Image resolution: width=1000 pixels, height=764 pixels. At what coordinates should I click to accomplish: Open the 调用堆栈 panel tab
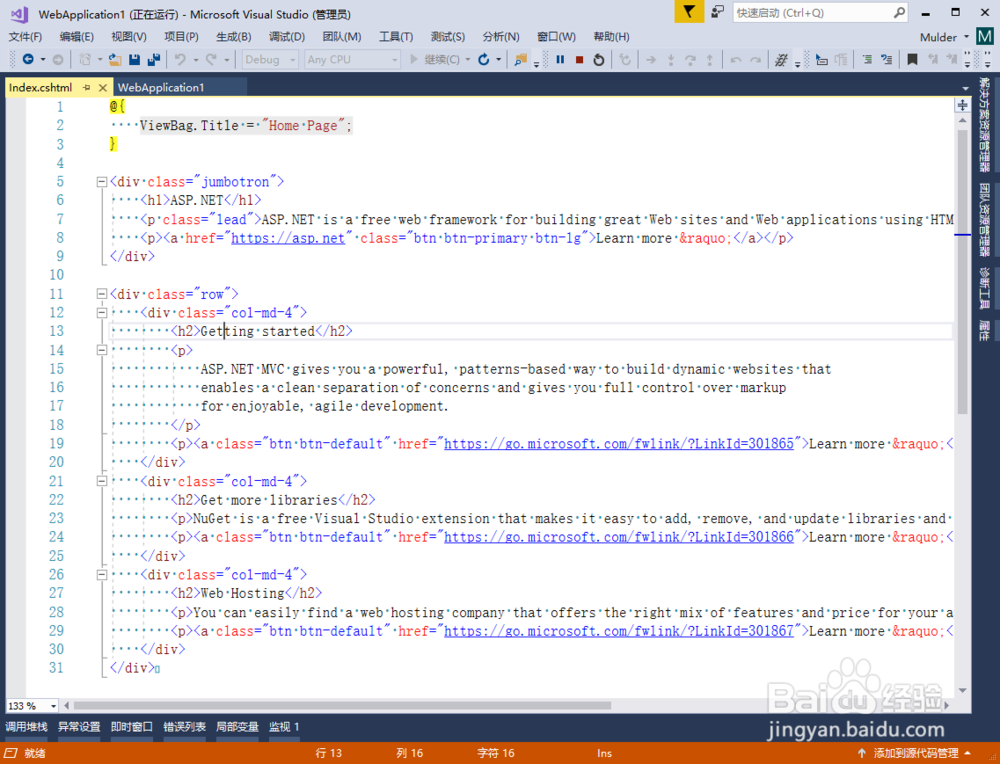(26, 727)
